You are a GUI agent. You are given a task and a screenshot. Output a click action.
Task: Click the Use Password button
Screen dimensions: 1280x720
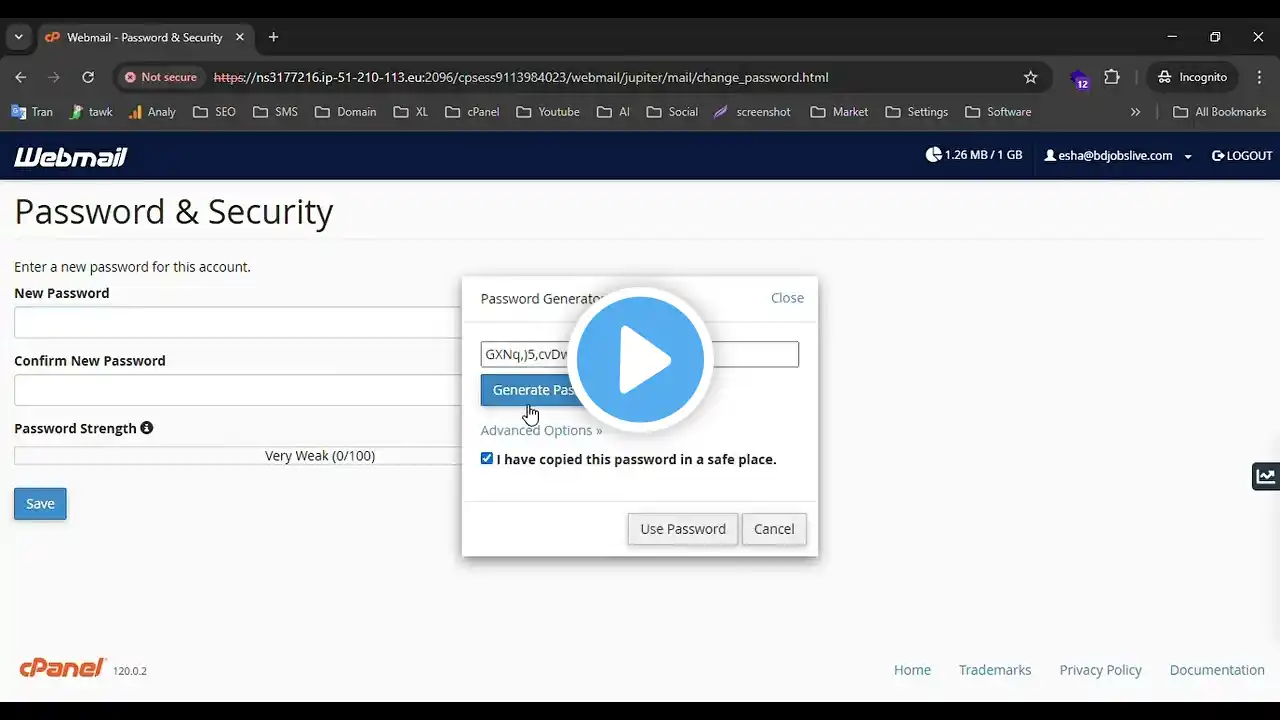pyautogui.click(x=683, y=529)
